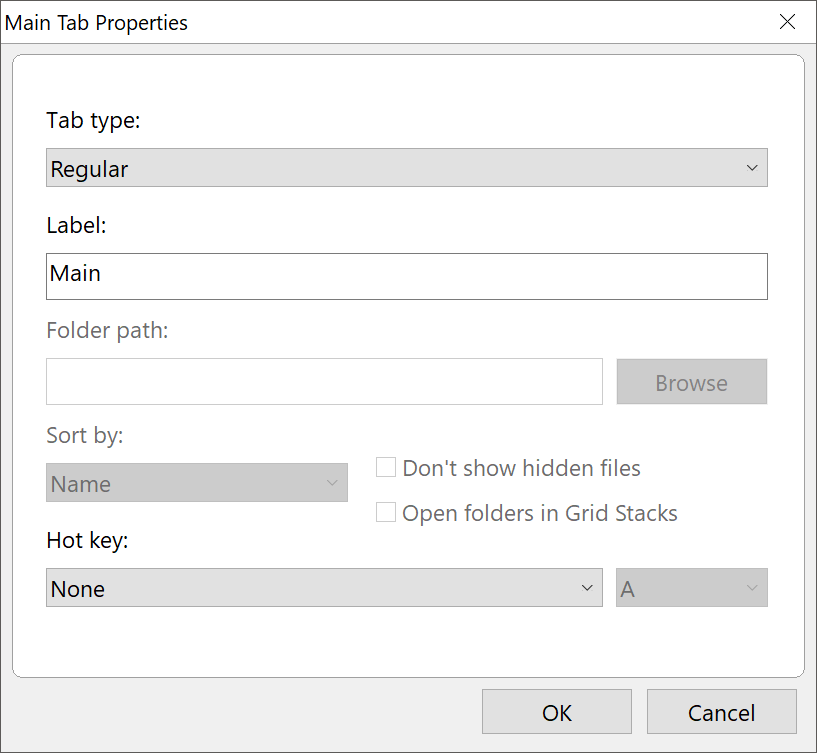Enable Don't show hidden files checkbox
817x753 pixels.
[386, 467]
